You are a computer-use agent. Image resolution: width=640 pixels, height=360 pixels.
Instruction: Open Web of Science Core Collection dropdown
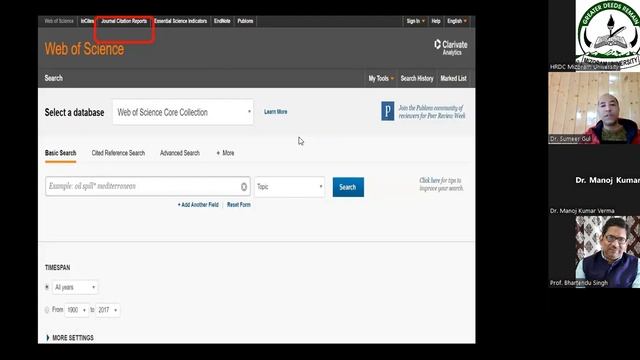tap(183, 112)
